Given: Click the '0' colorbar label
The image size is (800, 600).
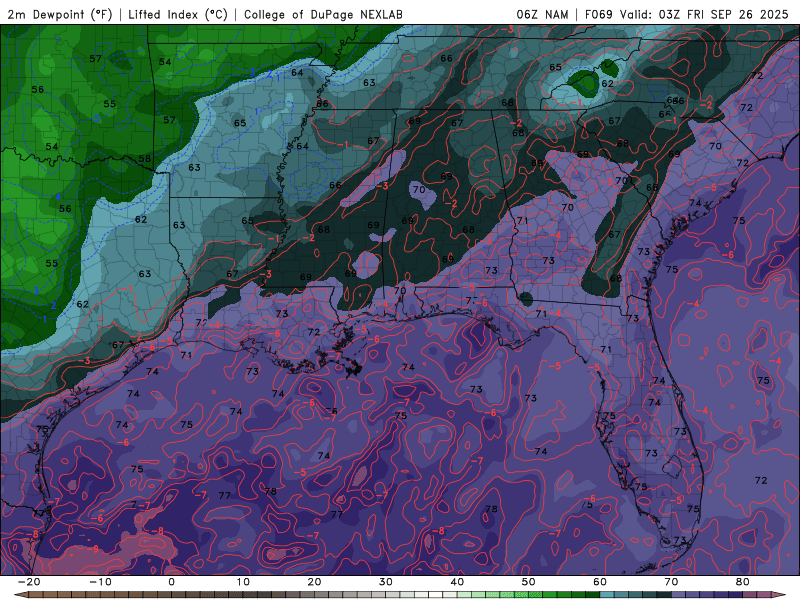Looking at the screenshot, I should click(171, 582).
